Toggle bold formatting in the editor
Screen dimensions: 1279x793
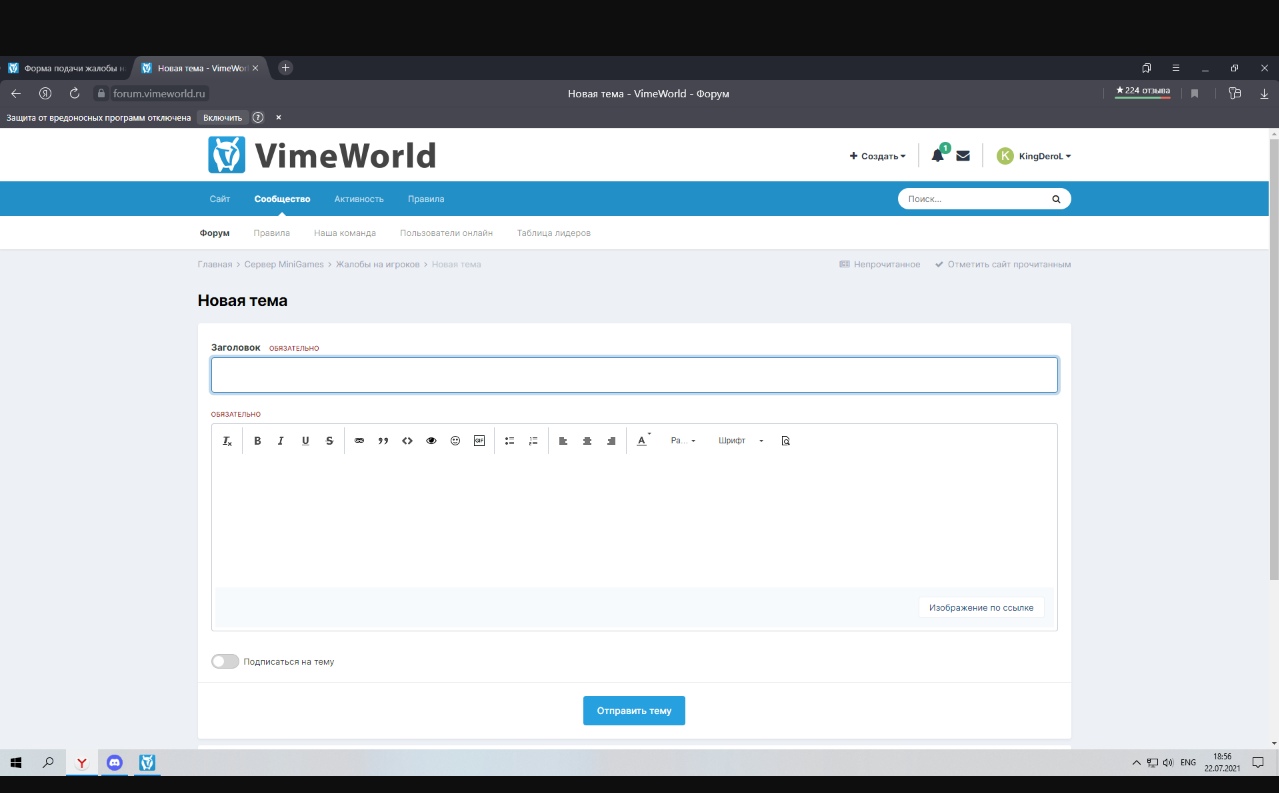pos(257,441)
